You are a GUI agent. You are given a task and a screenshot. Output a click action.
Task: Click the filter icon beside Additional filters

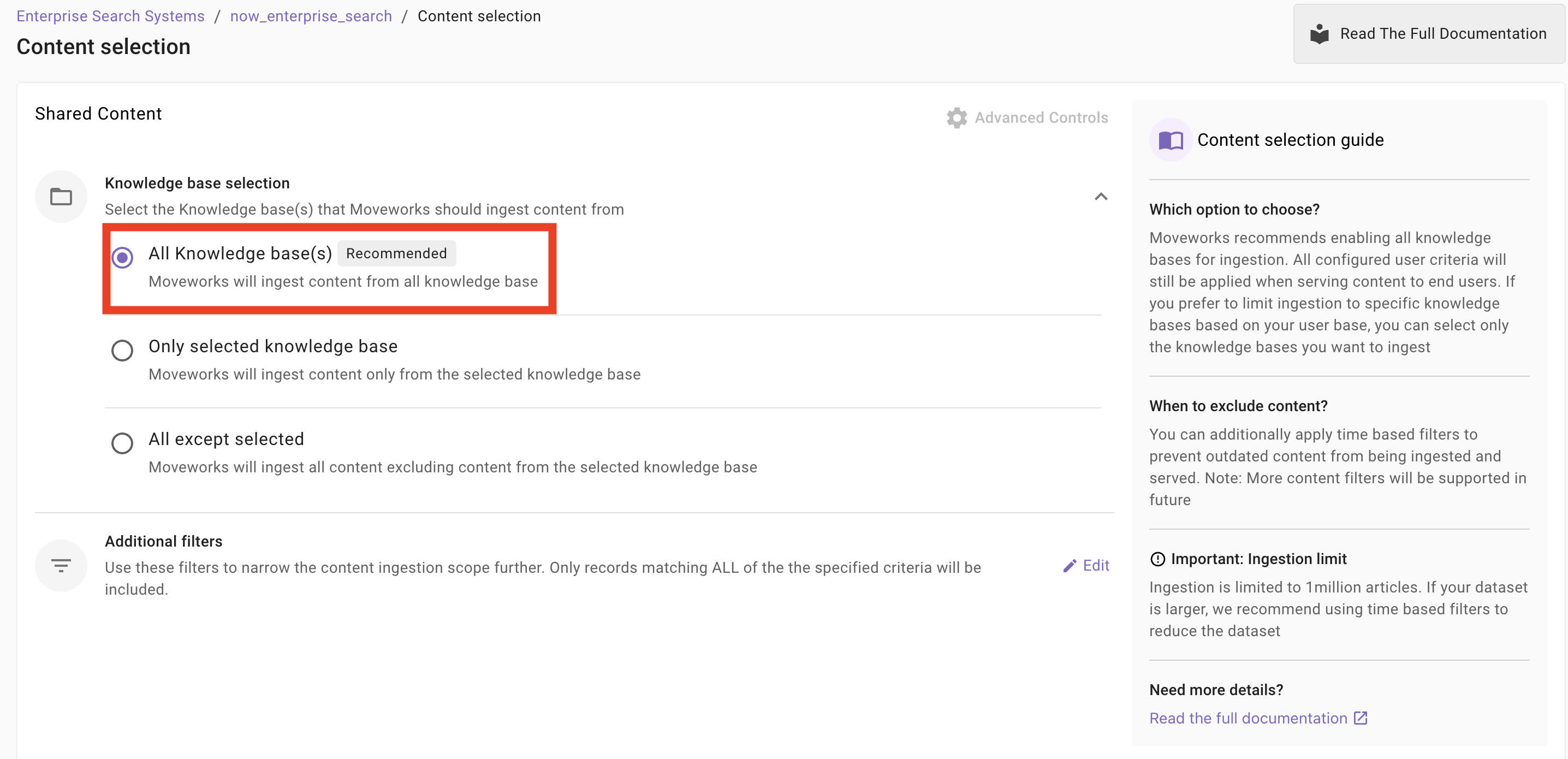(x=61, y=566)
